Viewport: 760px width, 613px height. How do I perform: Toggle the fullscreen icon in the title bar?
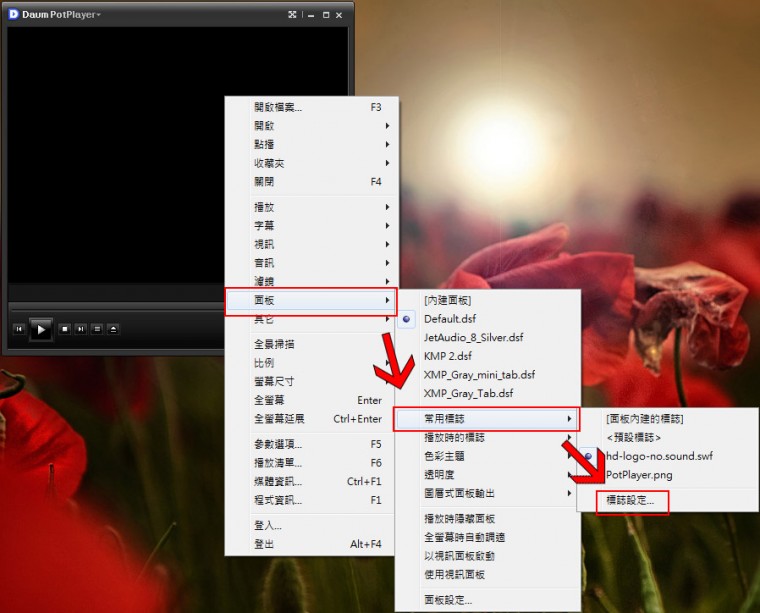(x=292, y=15)
